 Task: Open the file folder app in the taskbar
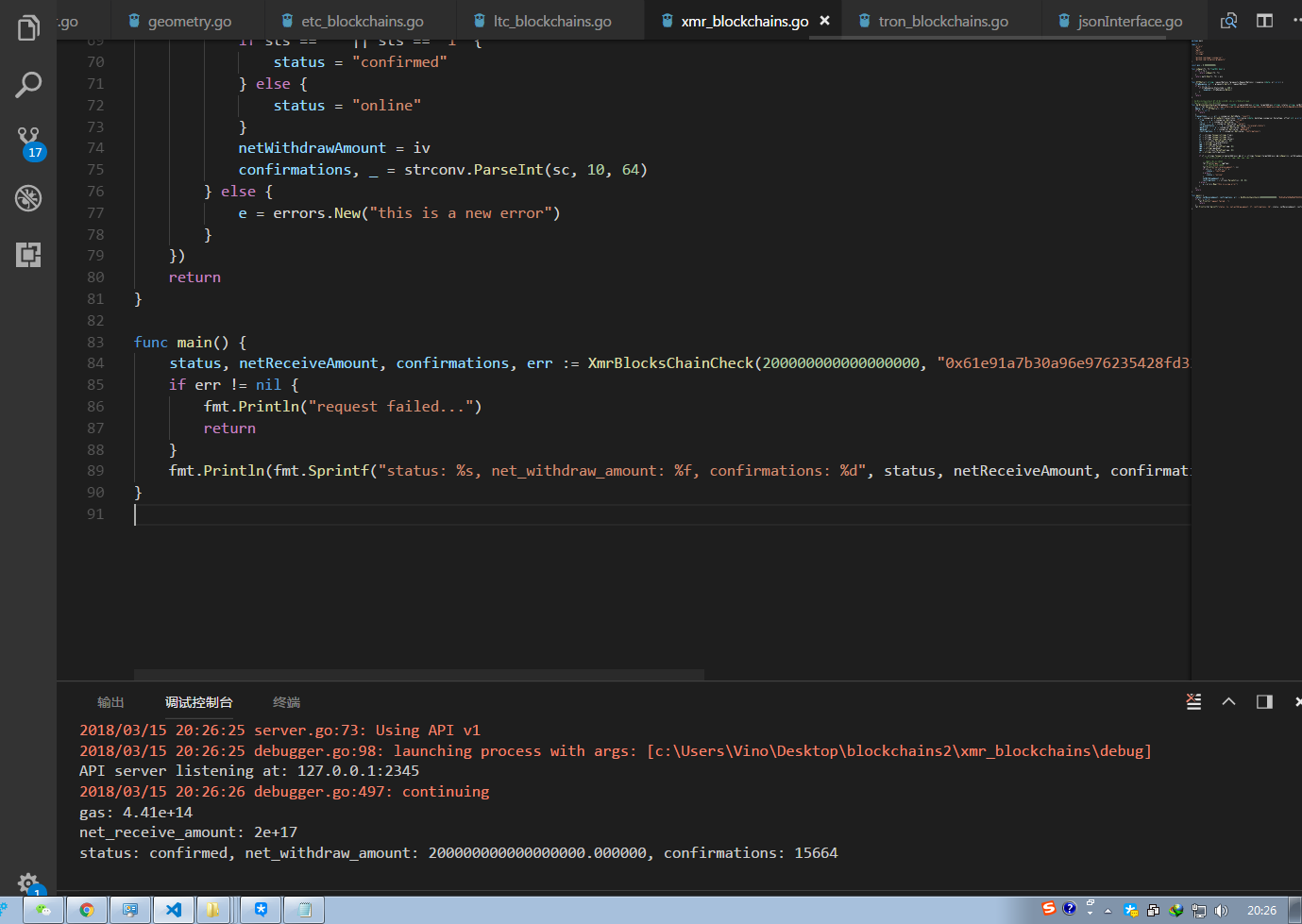(x=213, y=910)
